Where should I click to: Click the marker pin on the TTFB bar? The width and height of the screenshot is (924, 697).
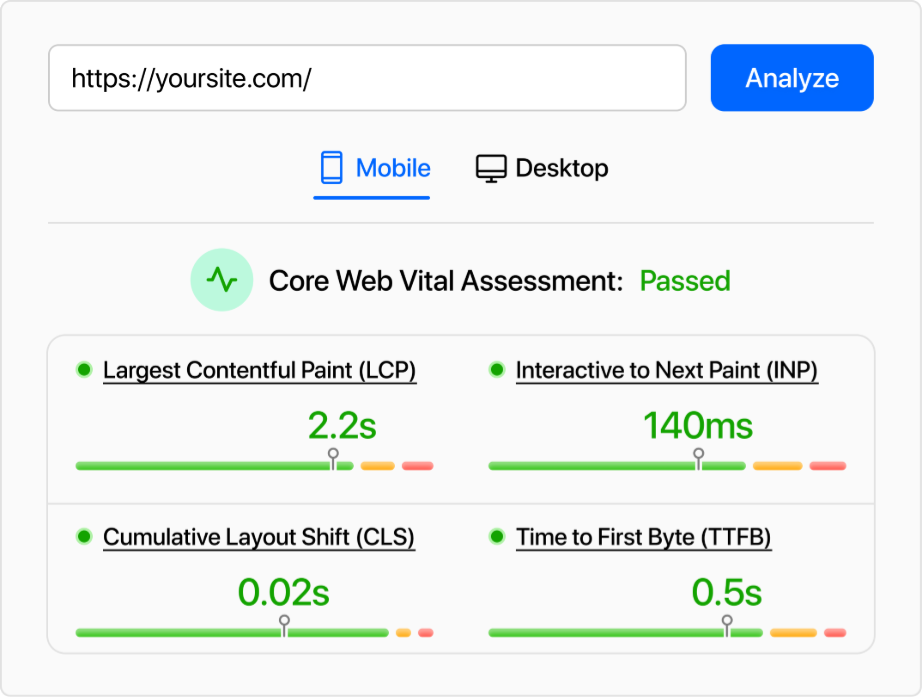(x=727, y=623)
